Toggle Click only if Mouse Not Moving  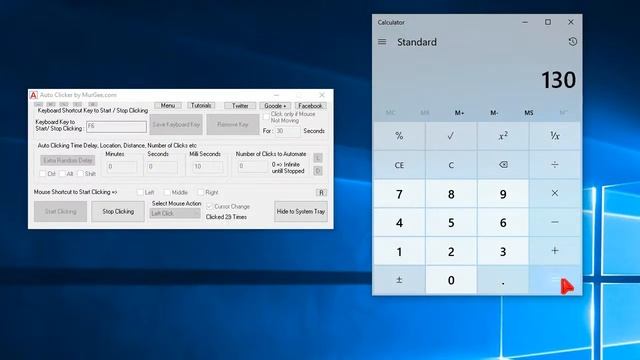[x=266, y=117]
